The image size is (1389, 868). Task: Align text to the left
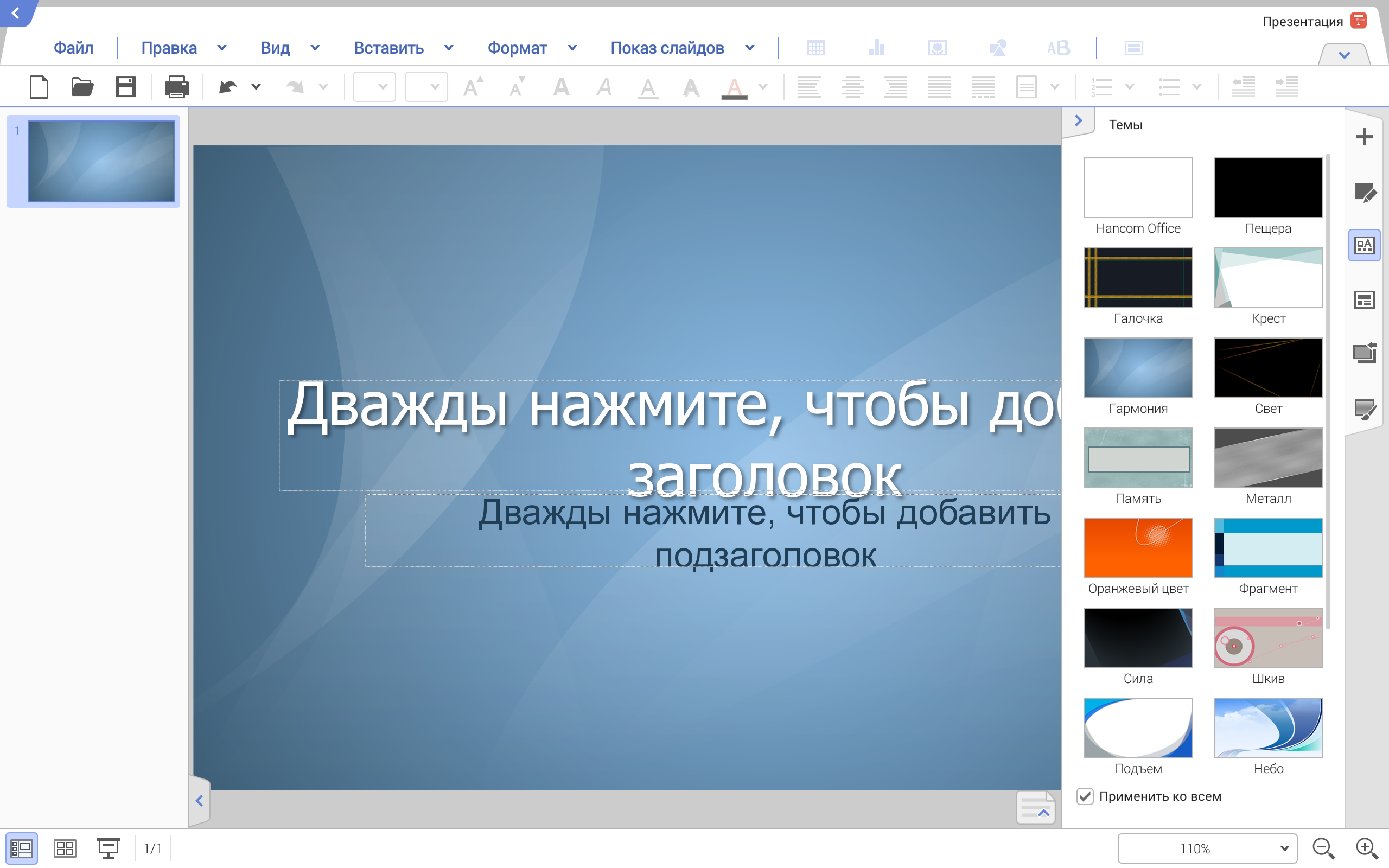[810, 87]
